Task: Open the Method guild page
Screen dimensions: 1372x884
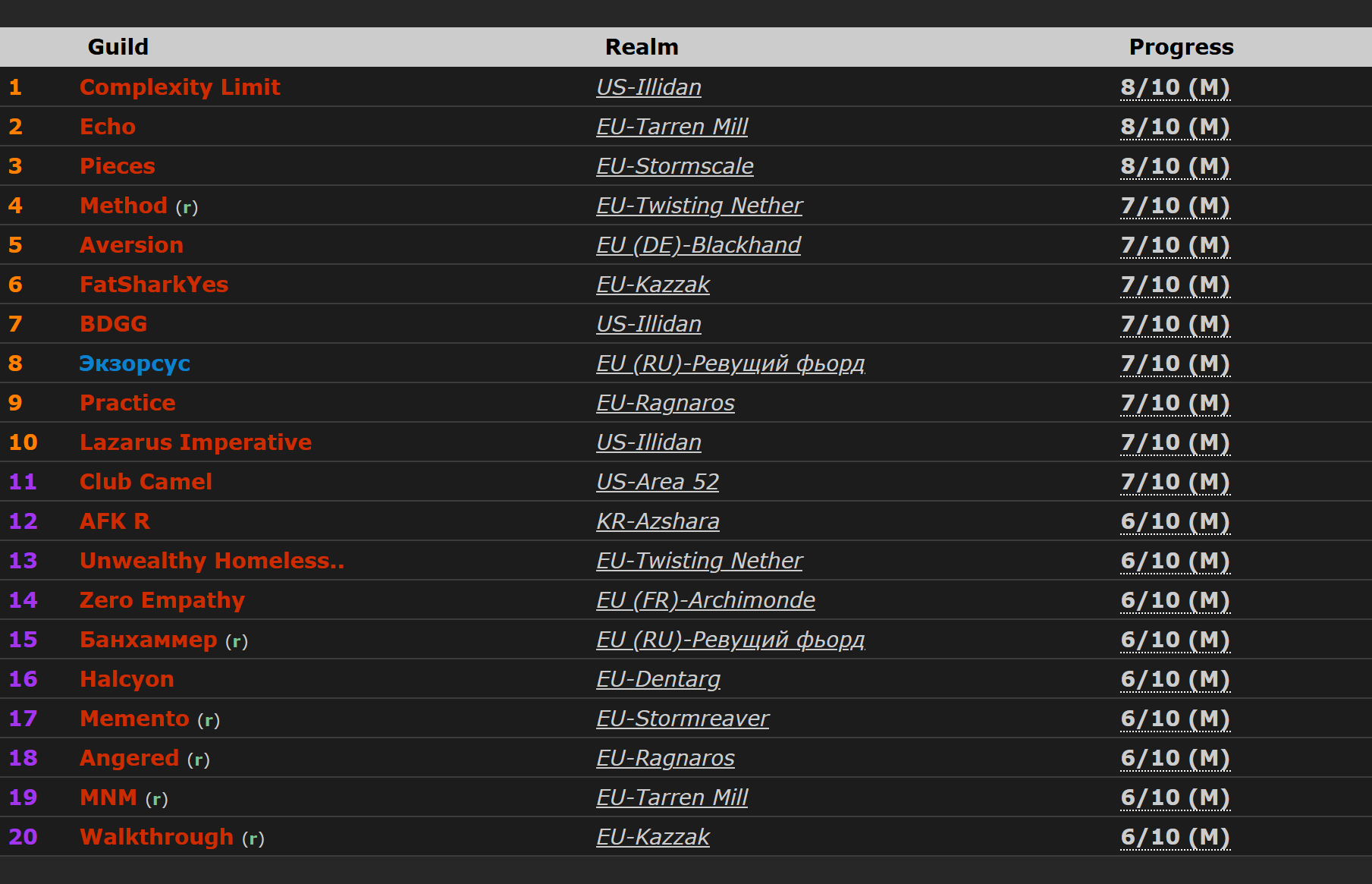Action: (124, 206)
